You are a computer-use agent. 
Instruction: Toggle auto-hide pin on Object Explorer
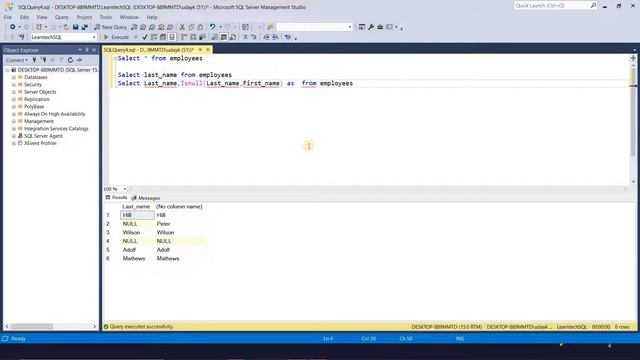point(87,50)
